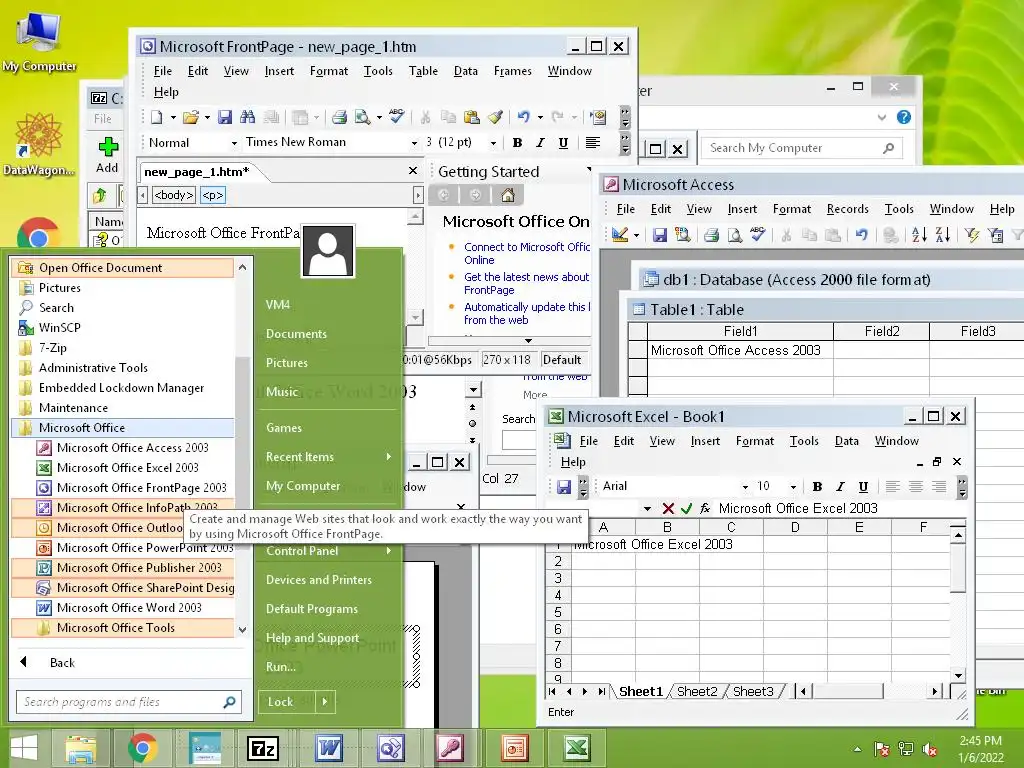
Task: Cancel formula entry red X in Excel
Action: 667,508
